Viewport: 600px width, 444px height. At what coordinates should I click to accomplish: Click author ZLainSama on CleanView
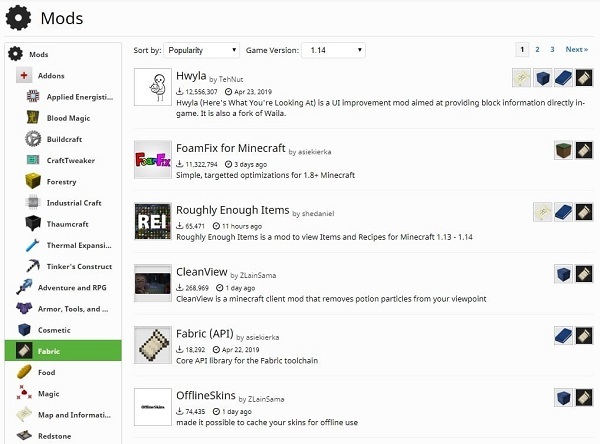pos(258,276)
